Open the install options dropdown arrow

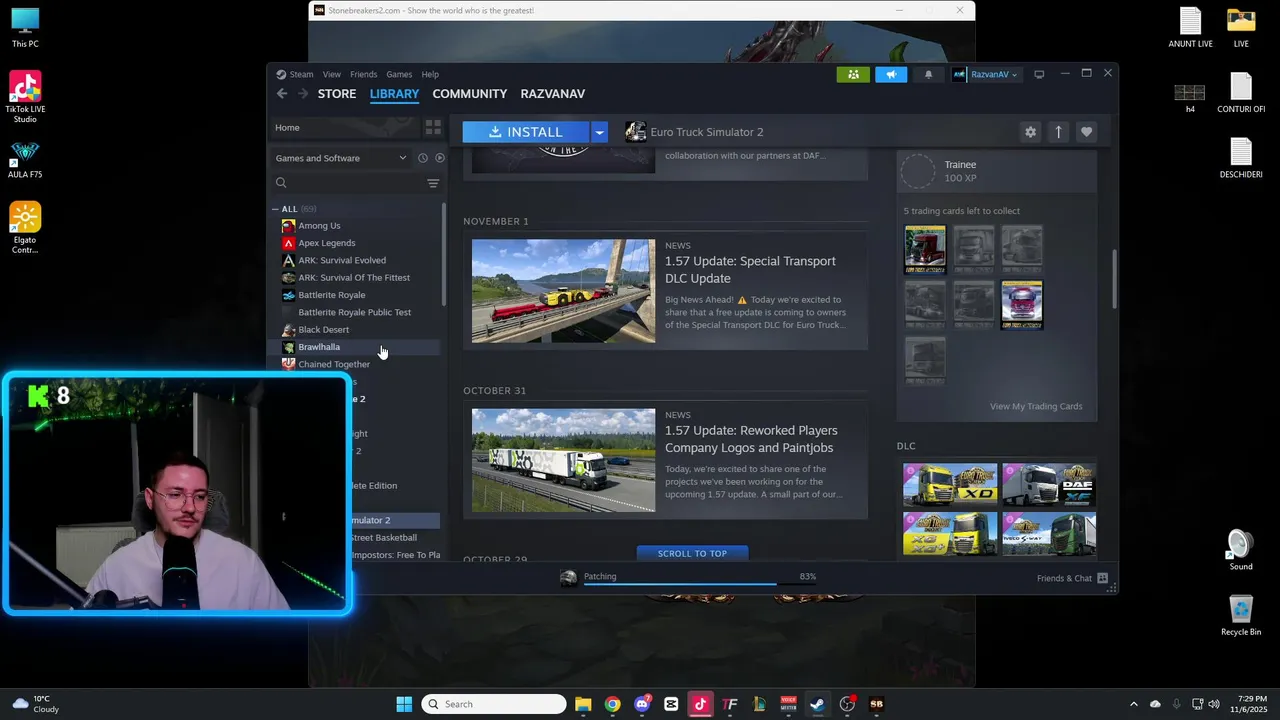point(599,132)
